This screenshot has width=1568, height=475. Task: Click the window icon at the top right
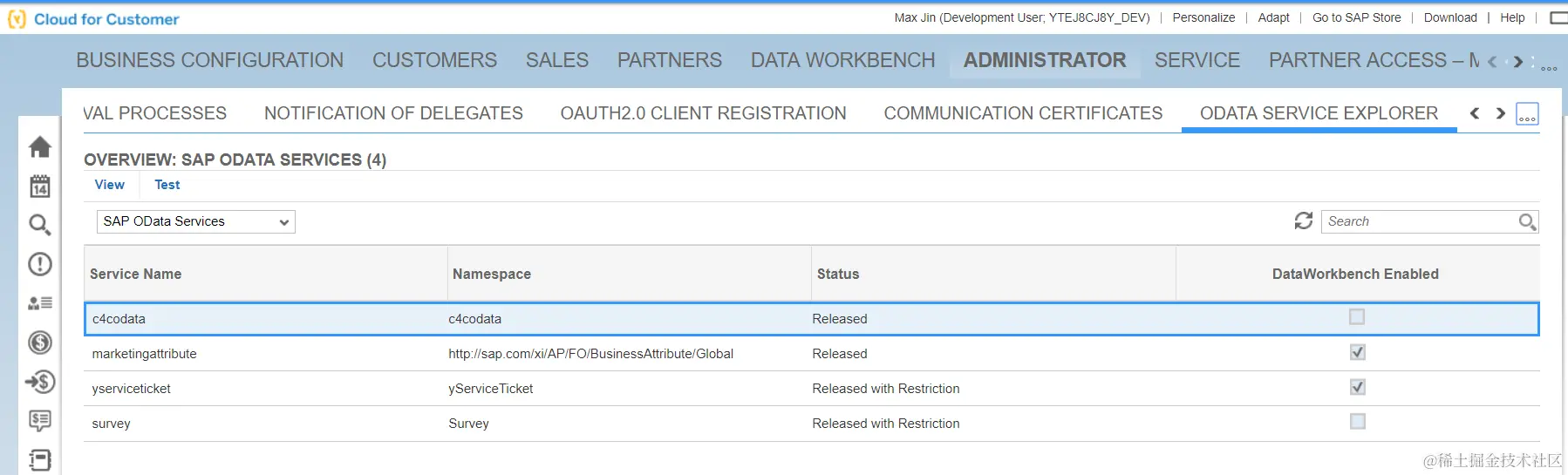pyautogui.click(x=1558, y=17)
